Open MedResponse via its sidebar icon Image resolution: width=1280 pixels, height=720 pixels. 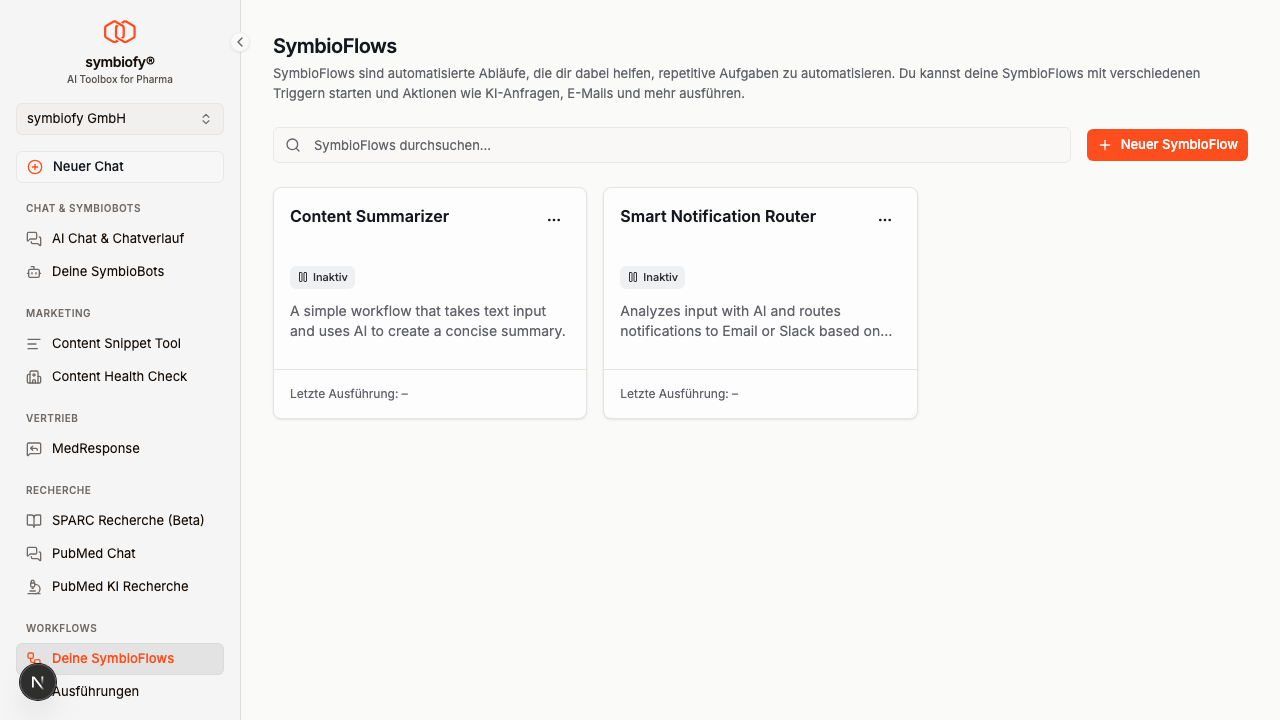(34, 448)
